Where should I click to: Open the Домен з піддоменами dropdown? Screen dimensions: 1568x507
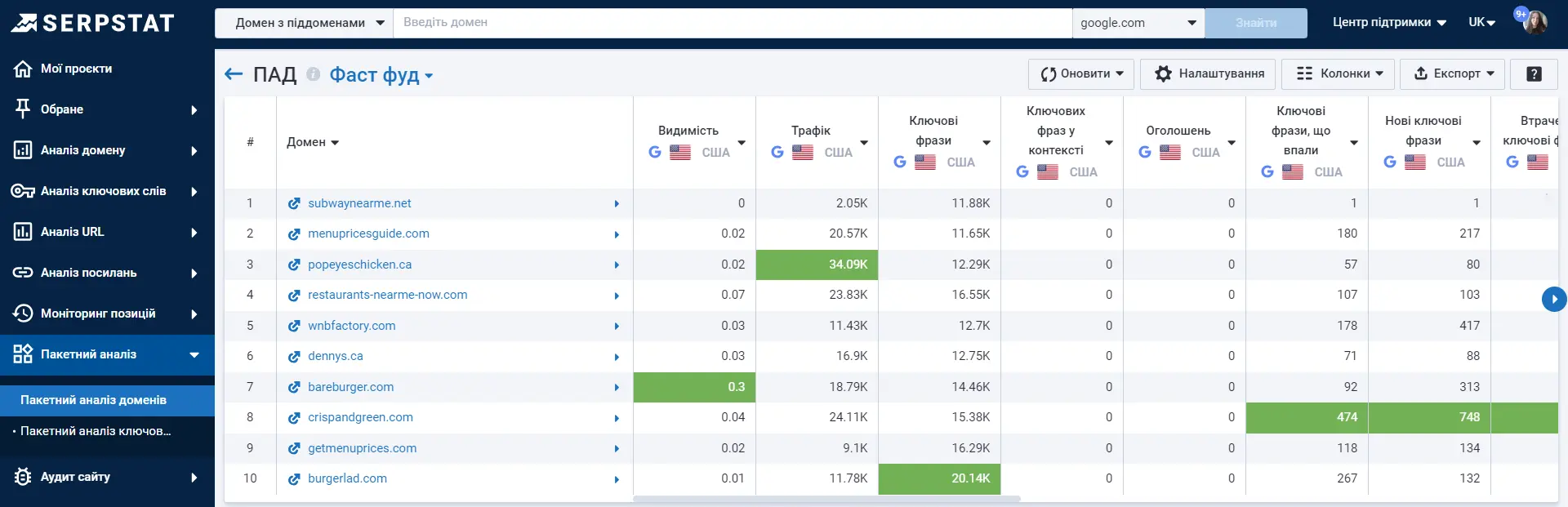[x=304, y=23]
